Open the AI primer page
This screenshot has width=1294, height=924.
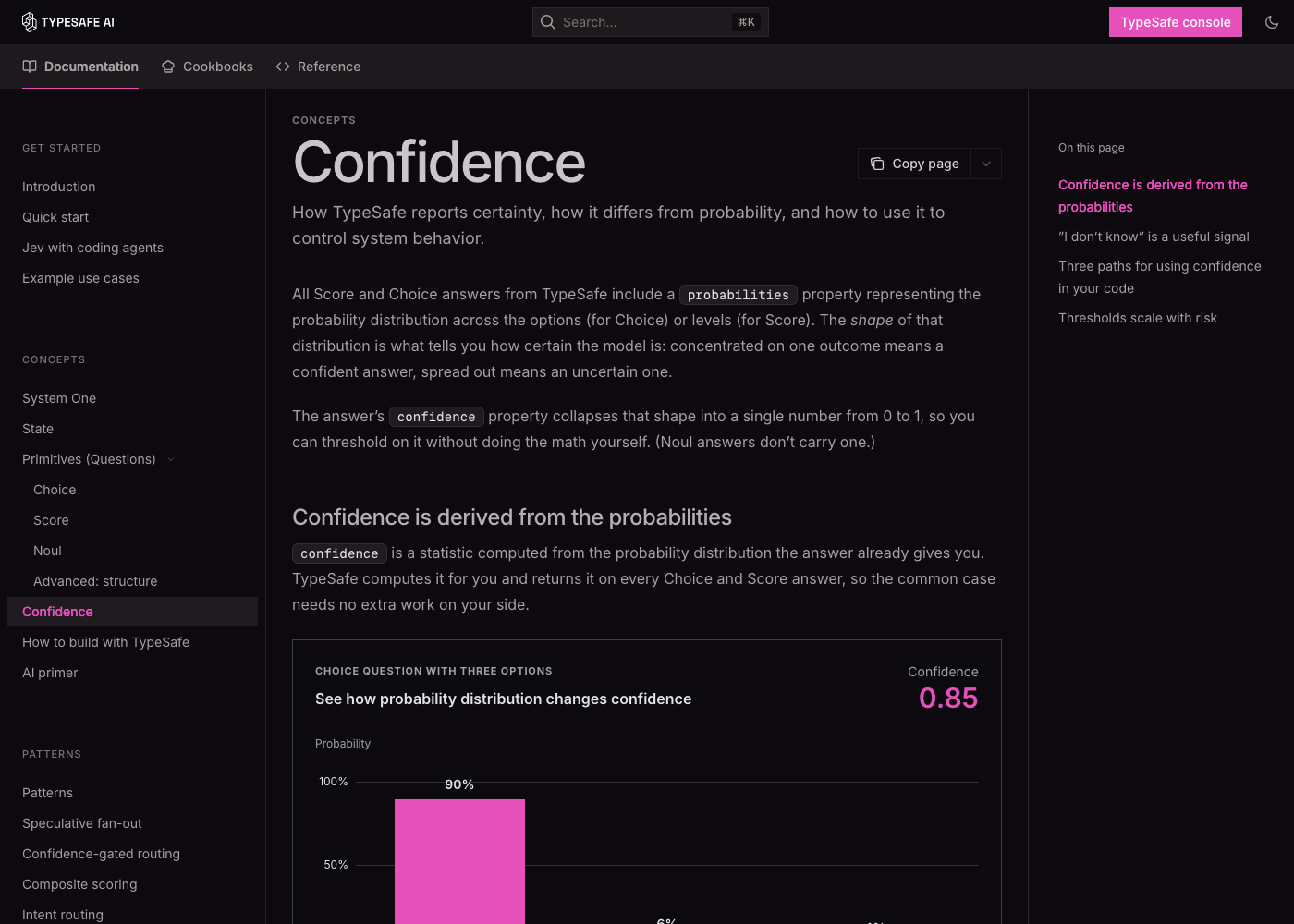pyautogui.click(x=50, y=673)
